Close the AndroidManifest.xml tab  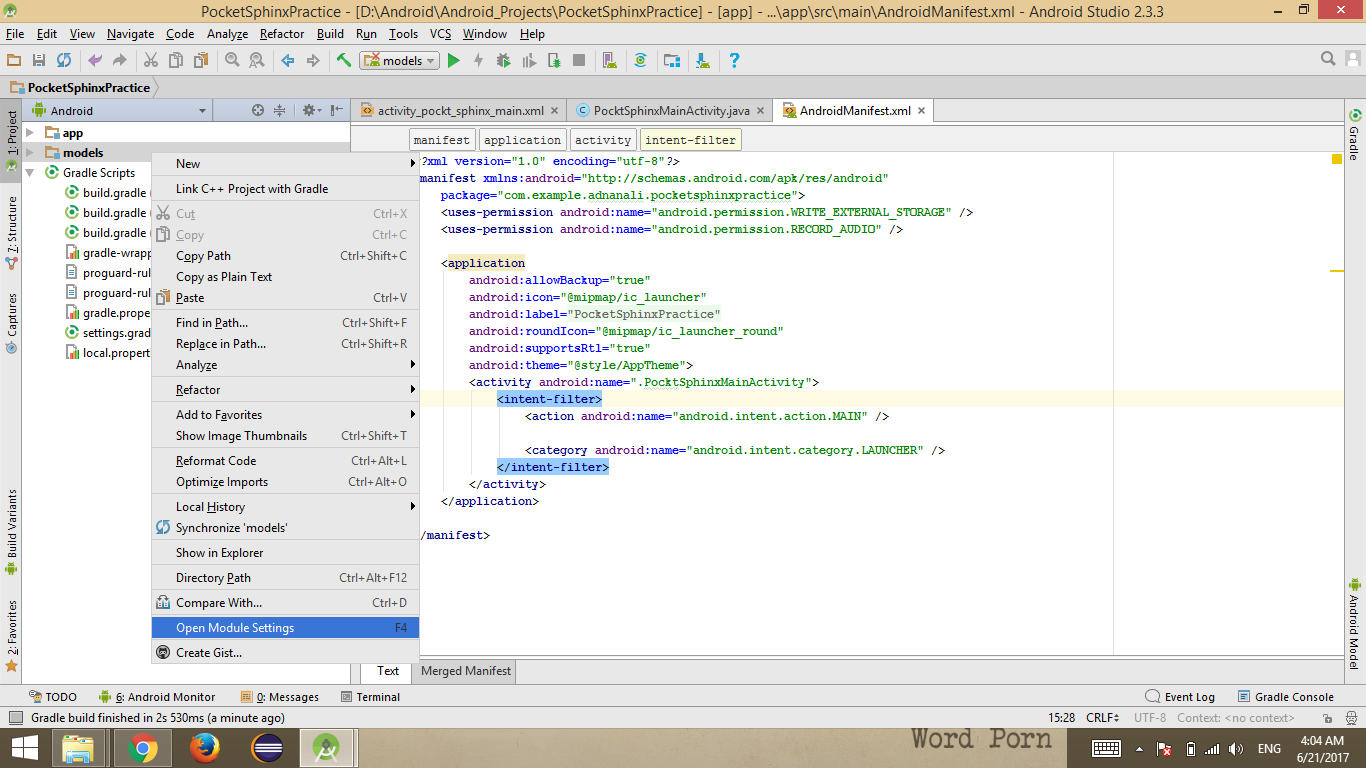point(922,111)
